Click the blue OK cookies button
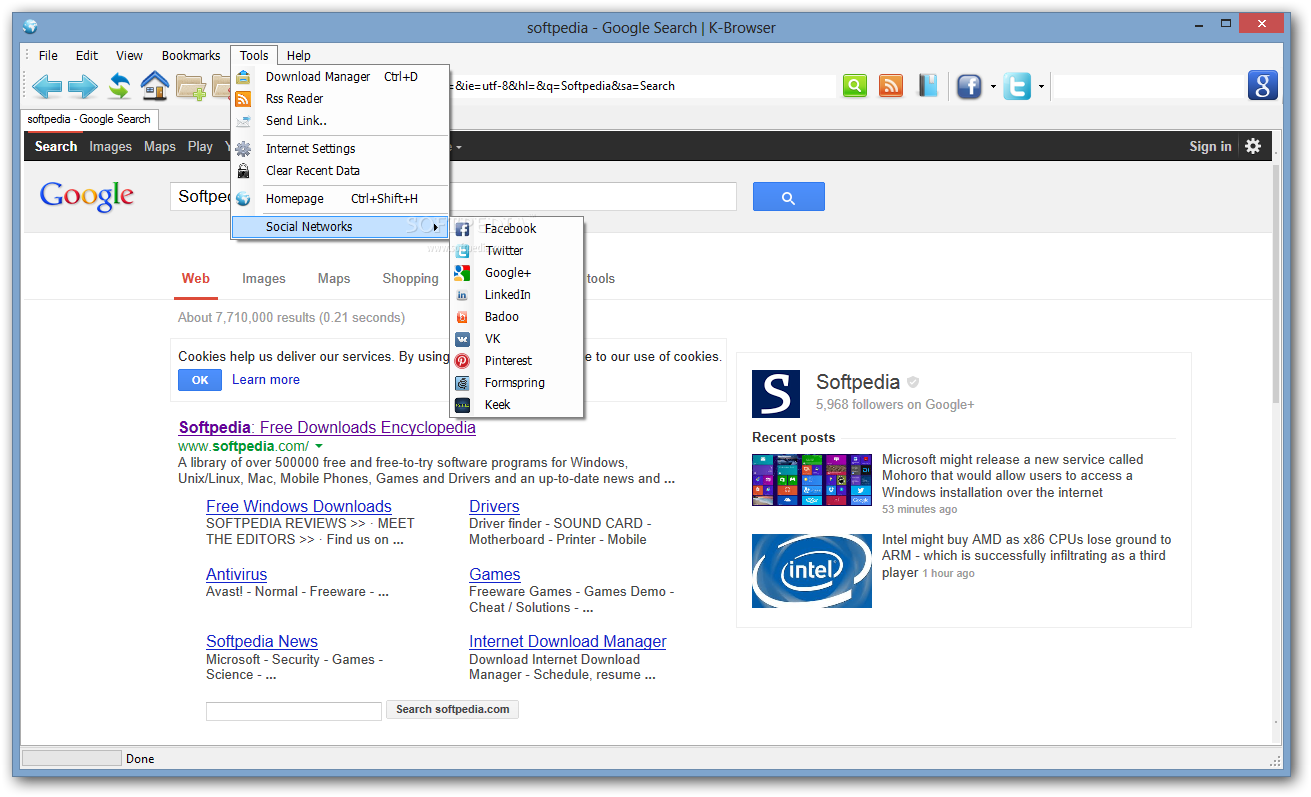Image resolution: width=1311 pixels, height=797 pixels. [200, 380]
